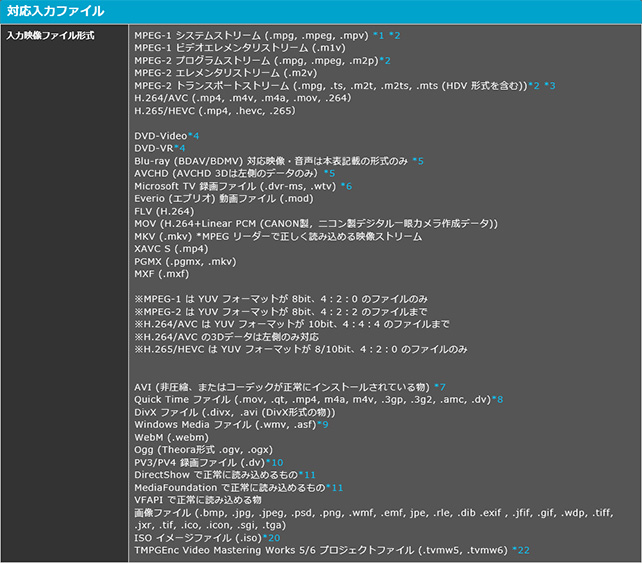Viewport: 642px width, 563px height.
Task: Click the AVCHD (AVCHD 3Dは左側のデータのみ) text
Action: 226,174
